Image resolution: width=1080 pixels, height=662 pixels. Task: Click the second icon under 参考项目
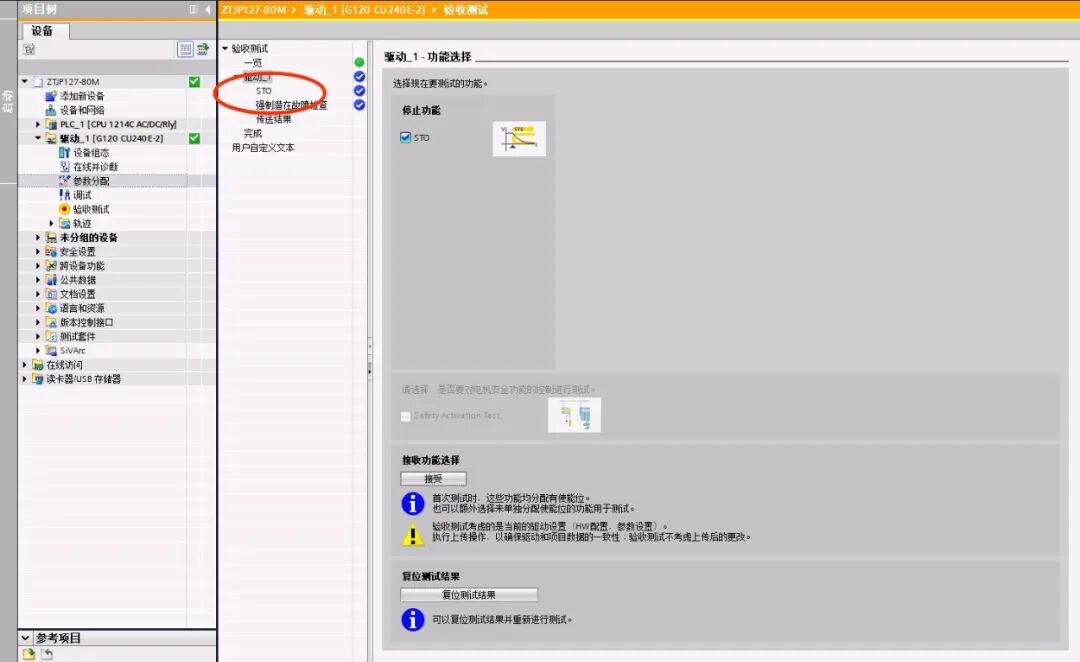(x=46, y=654)
